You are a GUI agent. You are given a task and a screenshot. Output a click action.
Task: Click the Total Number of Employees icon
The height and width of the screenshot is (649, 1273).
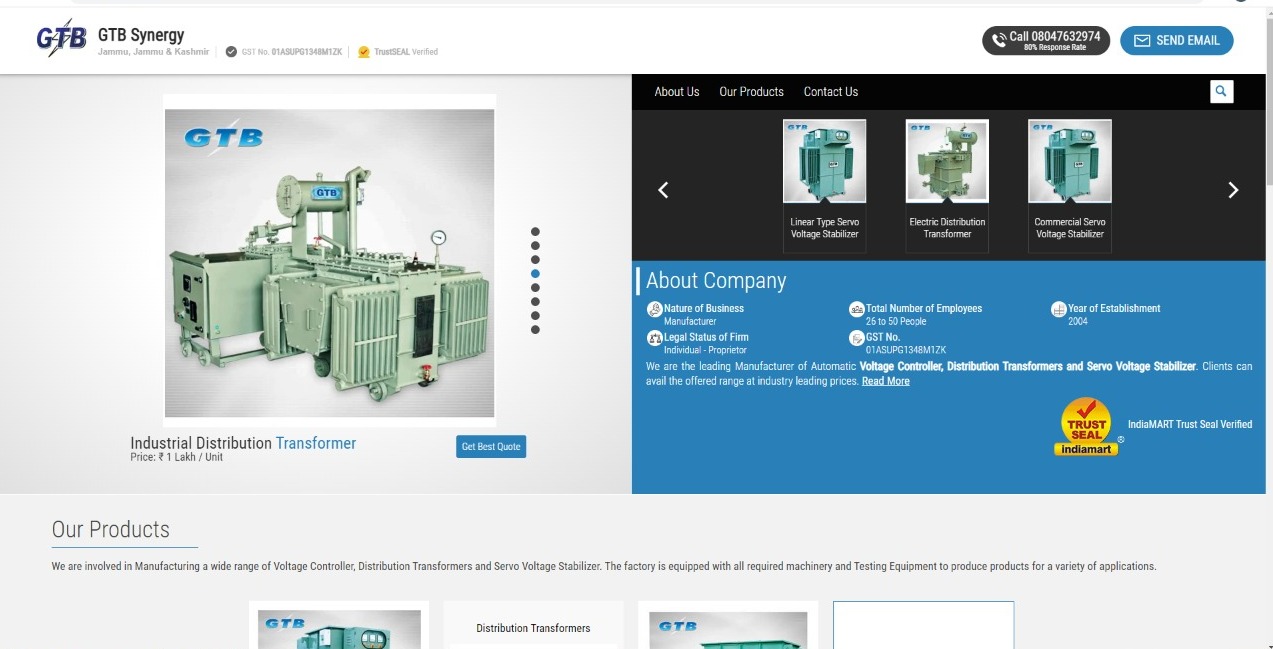coord(856,309)
